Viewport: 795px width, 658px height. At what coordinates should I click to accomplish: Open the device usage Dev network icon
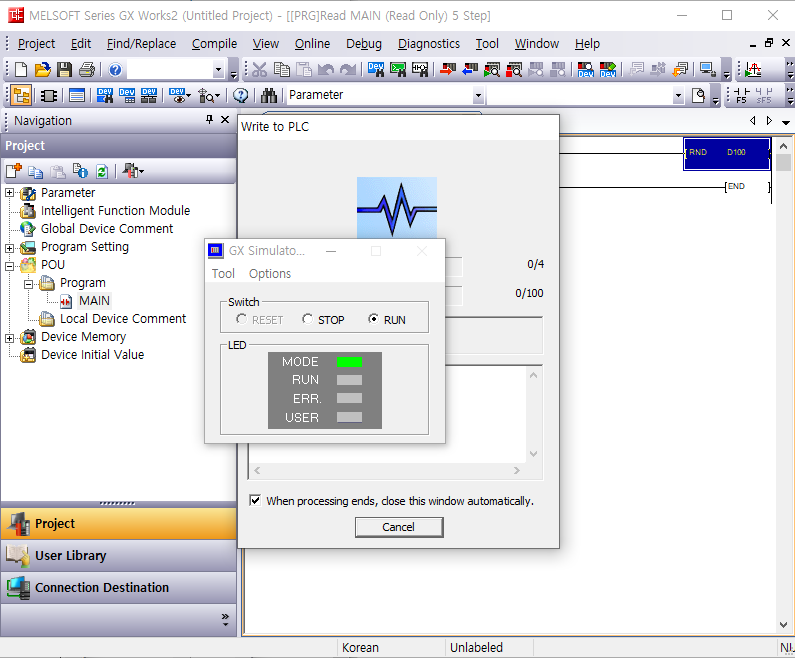(x=149, y=95)
